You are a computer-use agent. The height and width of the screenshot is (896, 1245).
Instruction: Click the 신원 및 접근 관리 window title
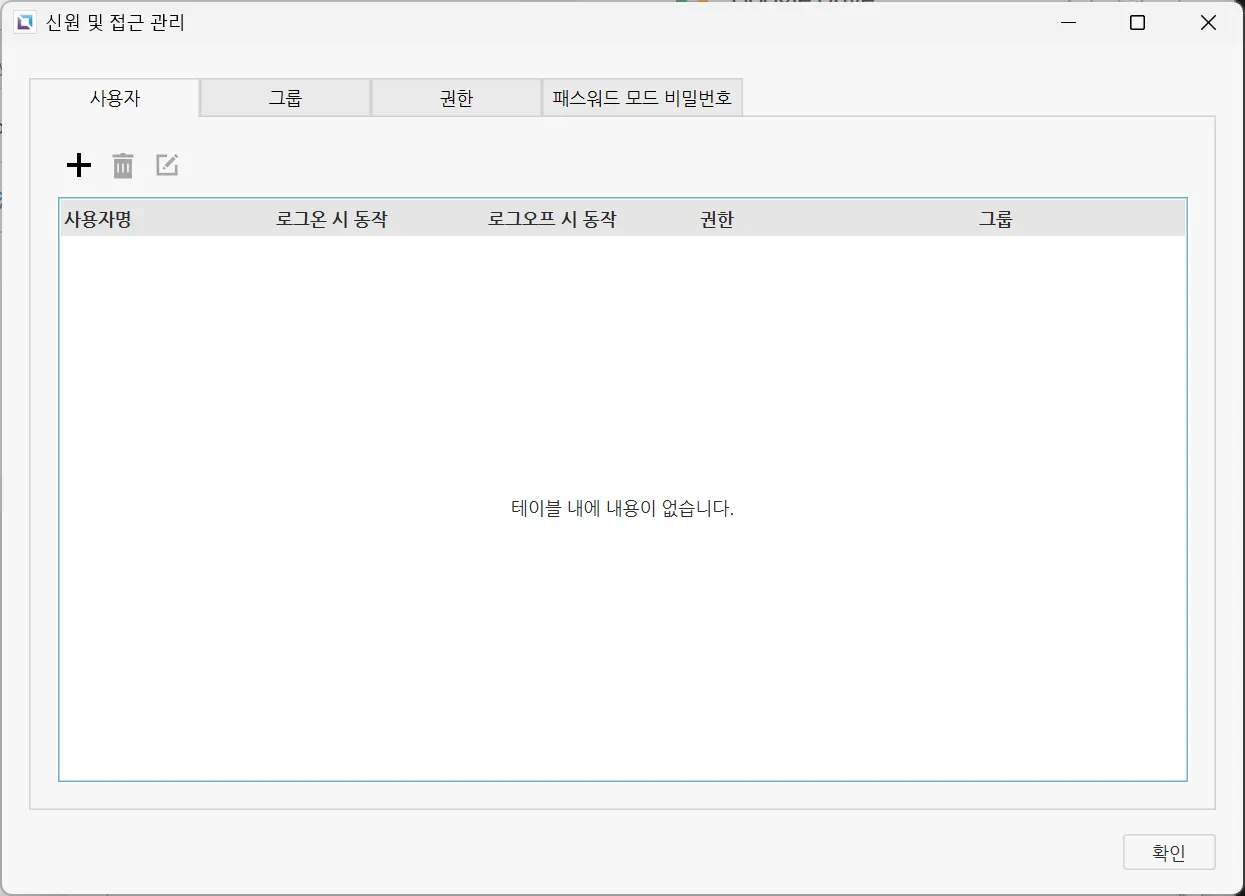(x=115, y=23)
